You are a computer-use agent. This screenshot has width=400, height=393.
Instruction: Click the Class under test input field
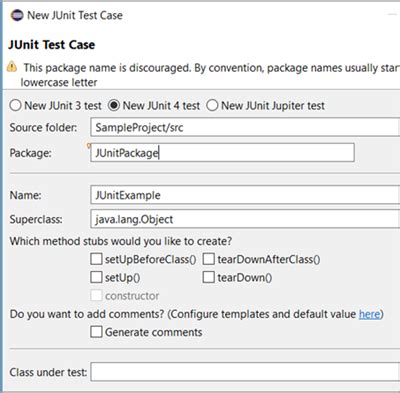[245, 372]
